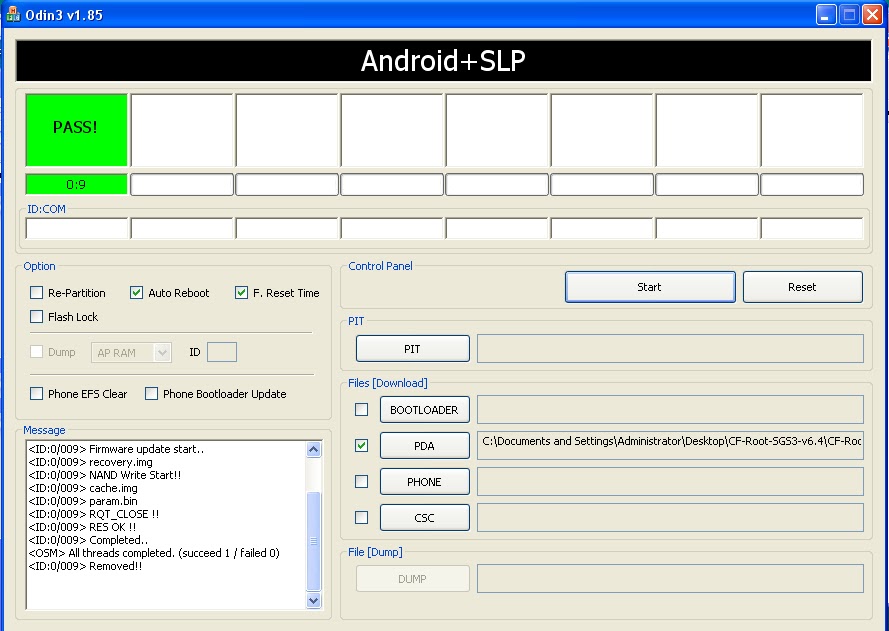Close the Odin3 window

coord(872,15)
